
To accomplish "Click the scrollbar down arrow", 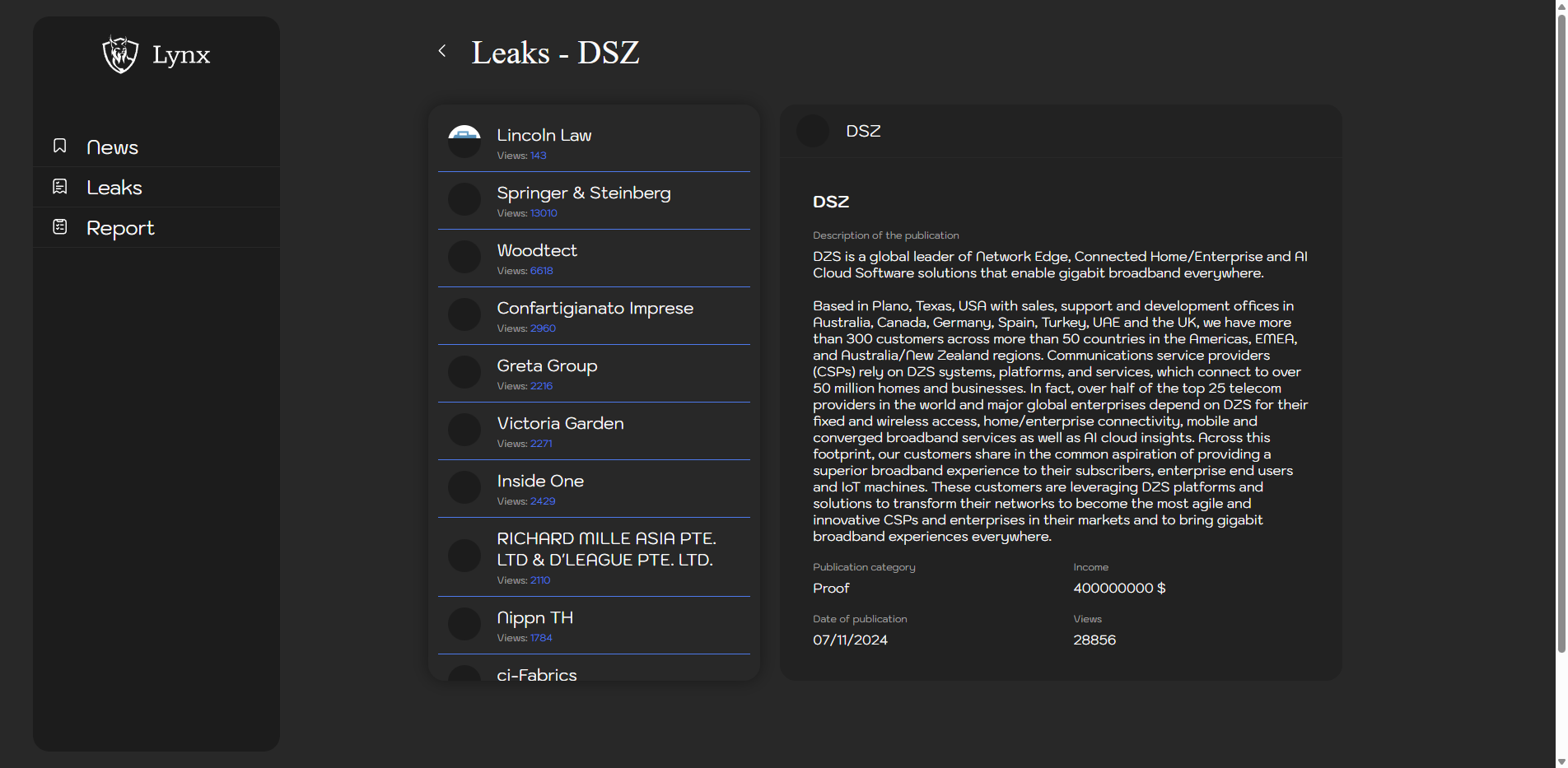I will [1561, 761].
